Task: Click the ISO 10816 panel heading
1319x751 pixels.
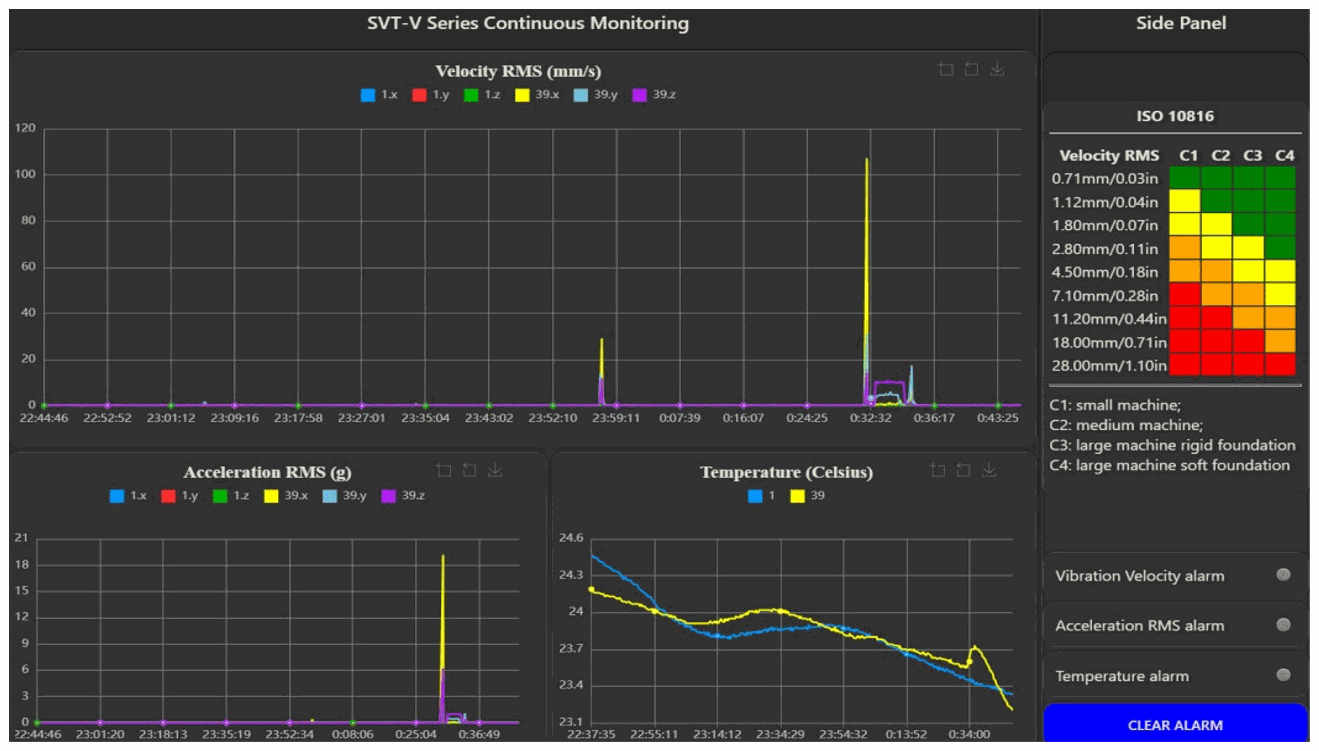Action: (x=1175, y=116)
